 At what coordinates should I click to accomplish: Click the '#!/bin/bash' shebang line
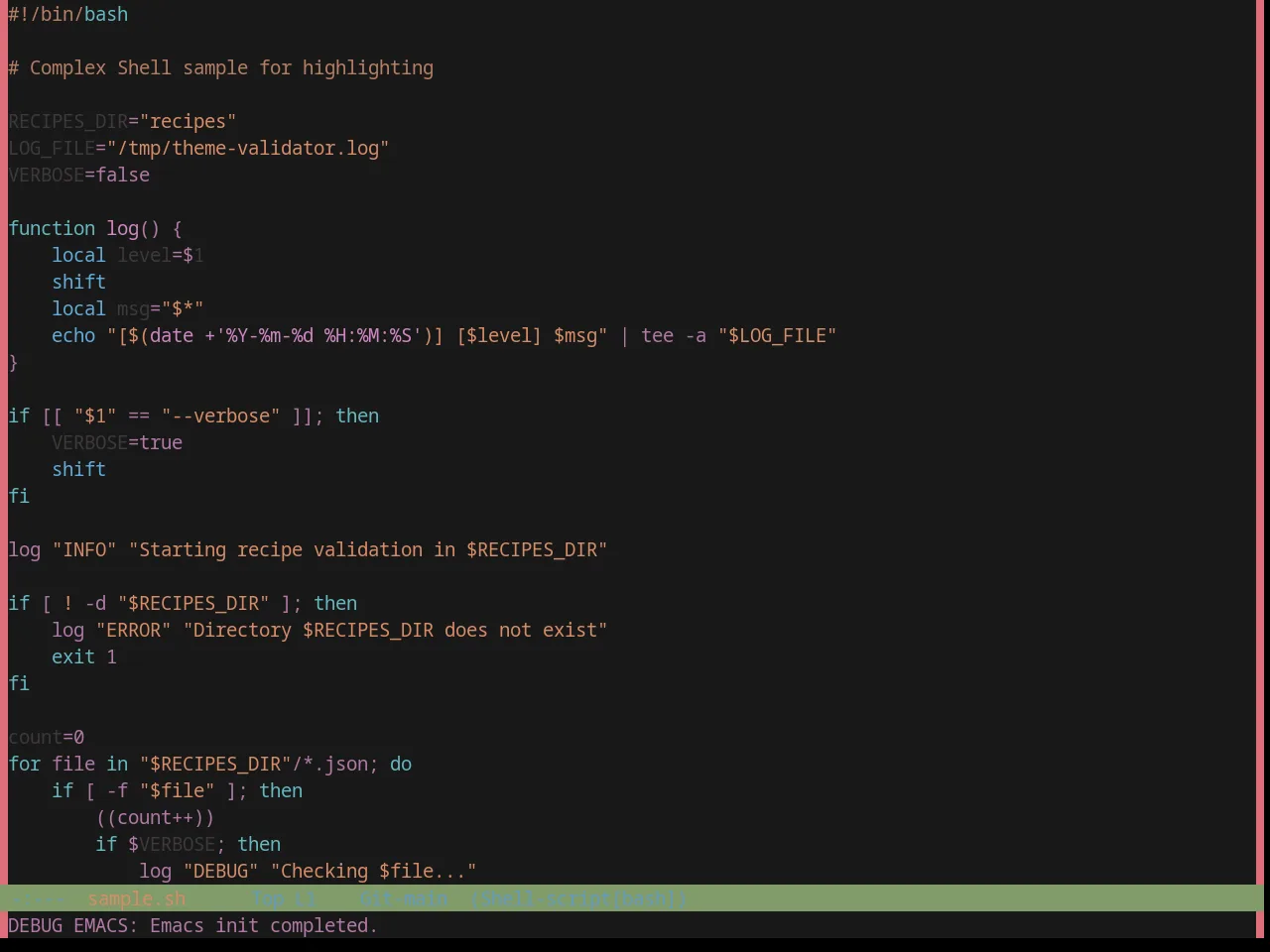point(67,14)
